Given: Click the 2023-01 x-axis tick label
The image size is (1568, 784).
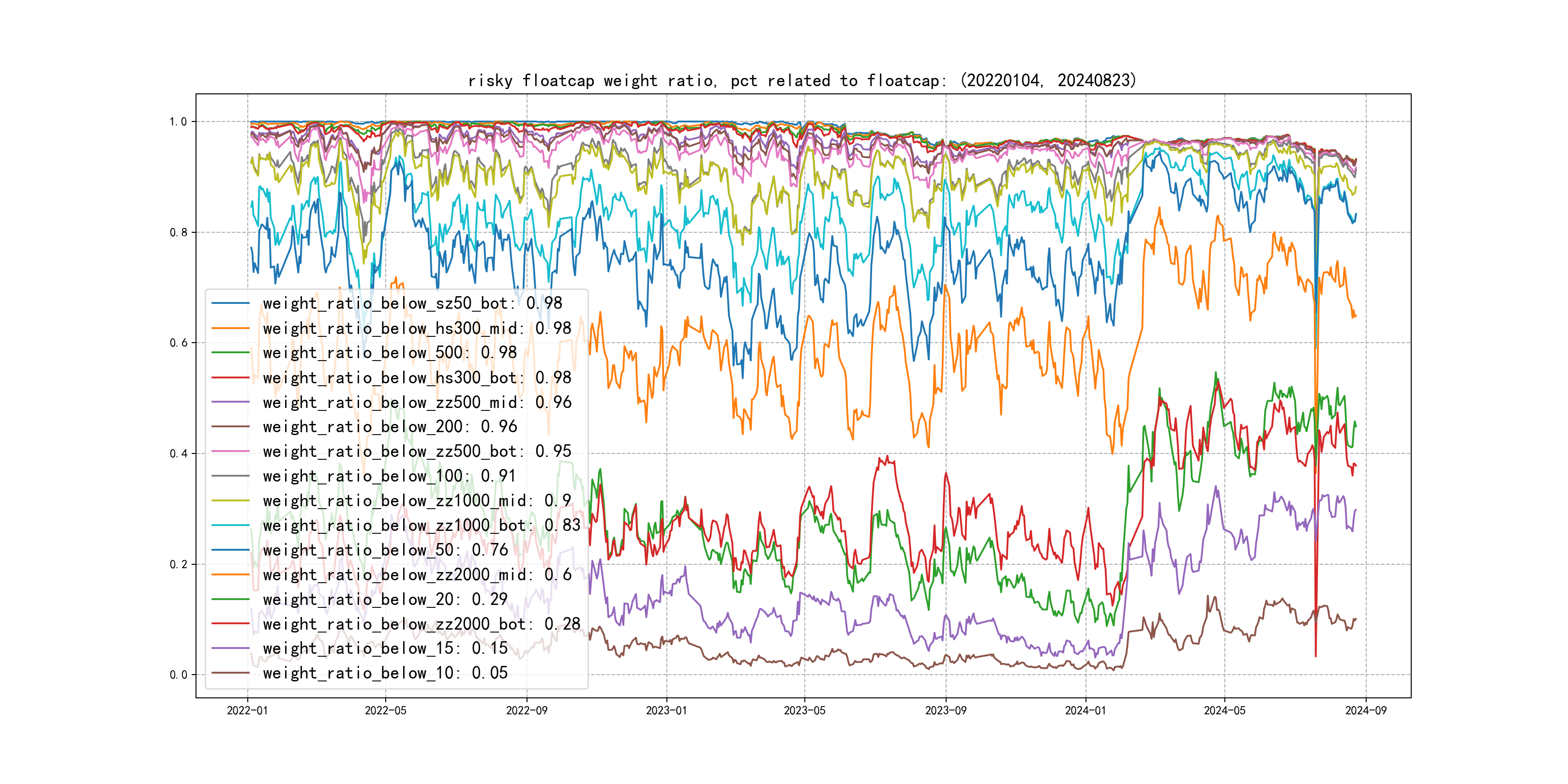Looking at the screenshot, I should pyautogui.click(x=666, y=710).
